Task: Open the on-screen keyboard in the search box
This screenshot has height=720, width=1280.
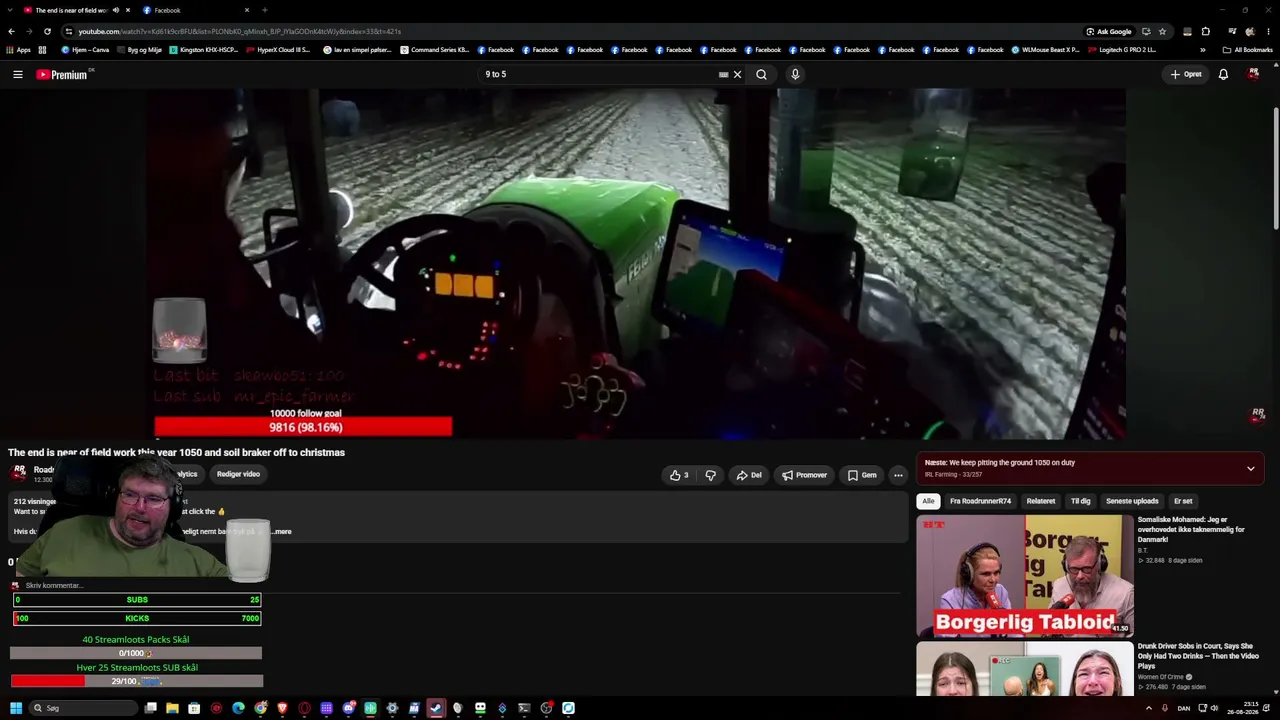Action: point(723,74)
